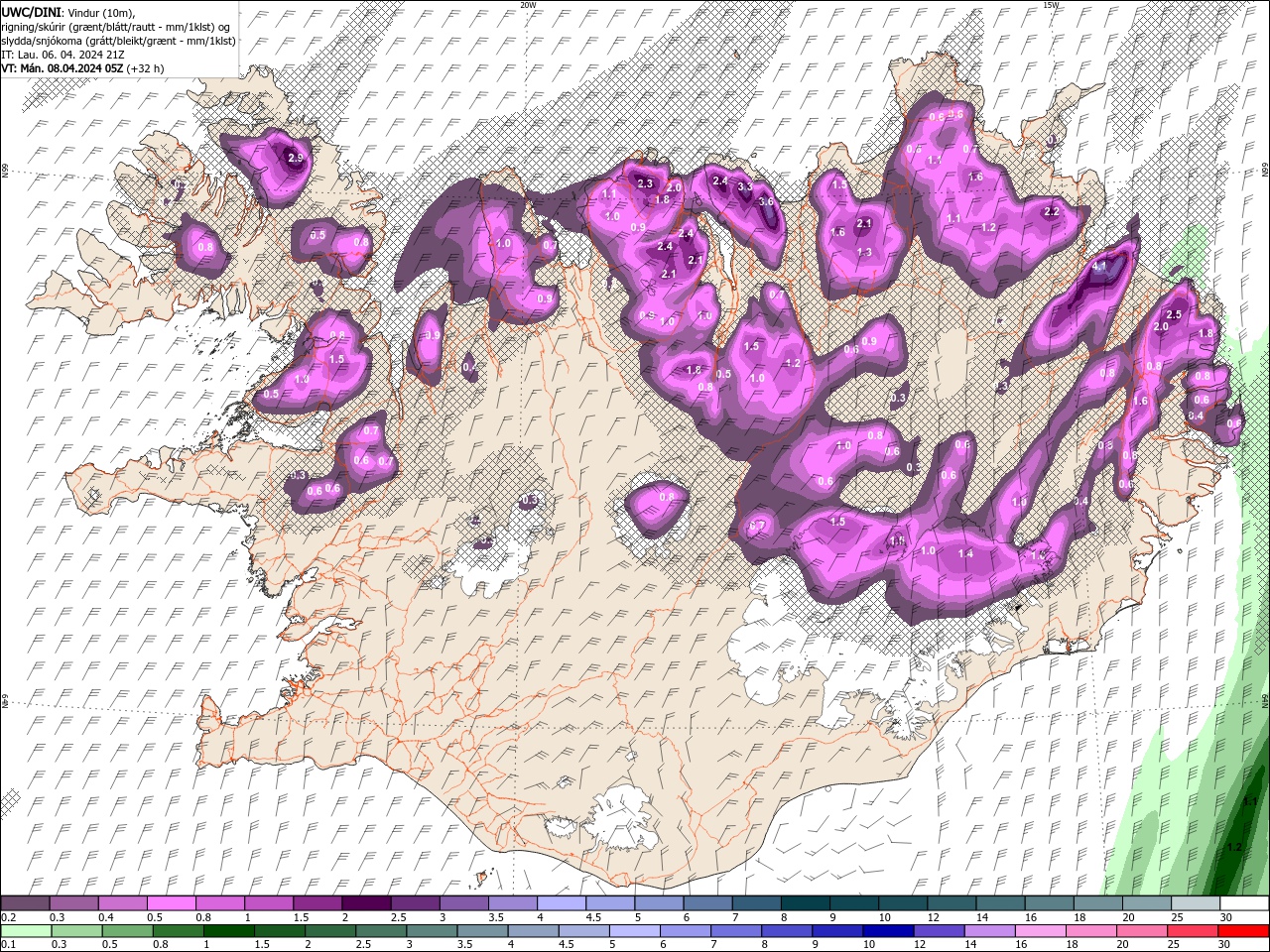This screenshot has width=1270, height=952.
Task: Click the '2.5' snowfall value in the east
Action: (1174, 314)
